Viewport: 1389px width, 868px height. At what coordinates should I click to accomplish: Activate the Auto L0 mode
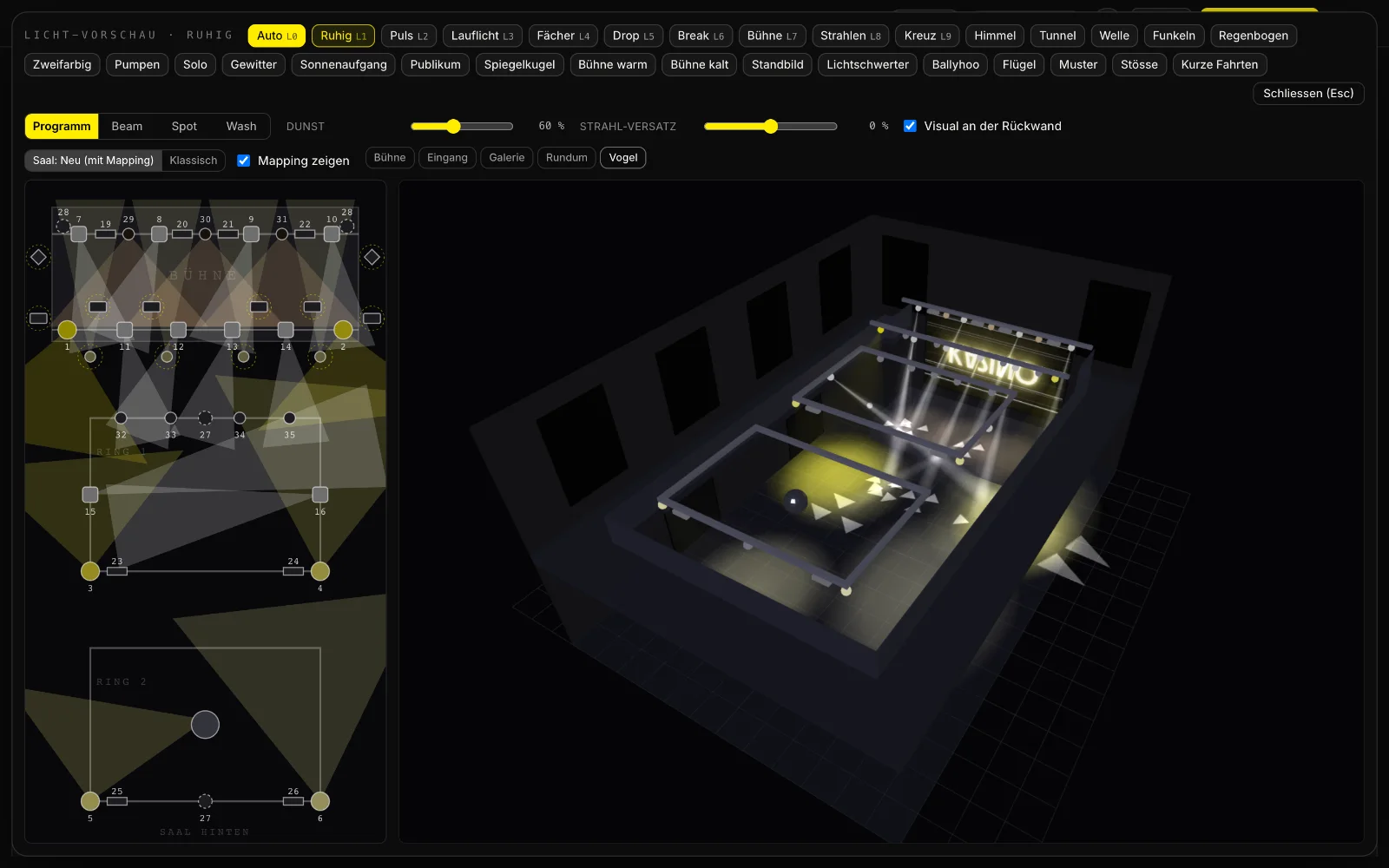click(x=277, y=36)
